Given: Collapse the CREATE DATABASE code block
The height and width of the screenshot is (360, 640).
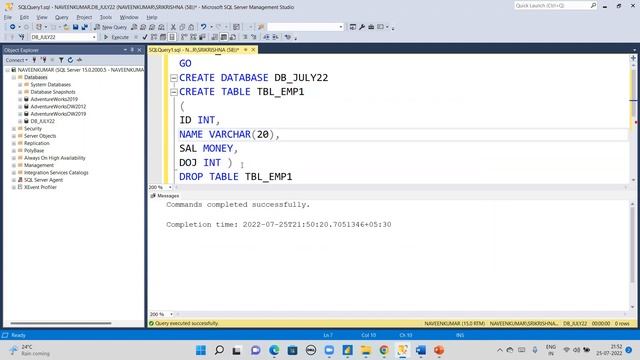Looking at the screenshot, I should pos(174,78).
